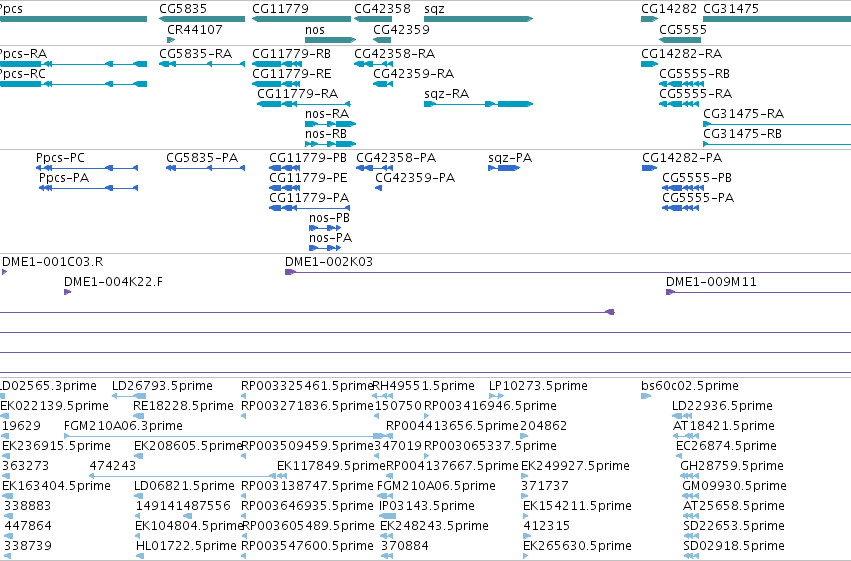Select the nos gene label
This screenshot has height=561, width=851.
point(315,29)
